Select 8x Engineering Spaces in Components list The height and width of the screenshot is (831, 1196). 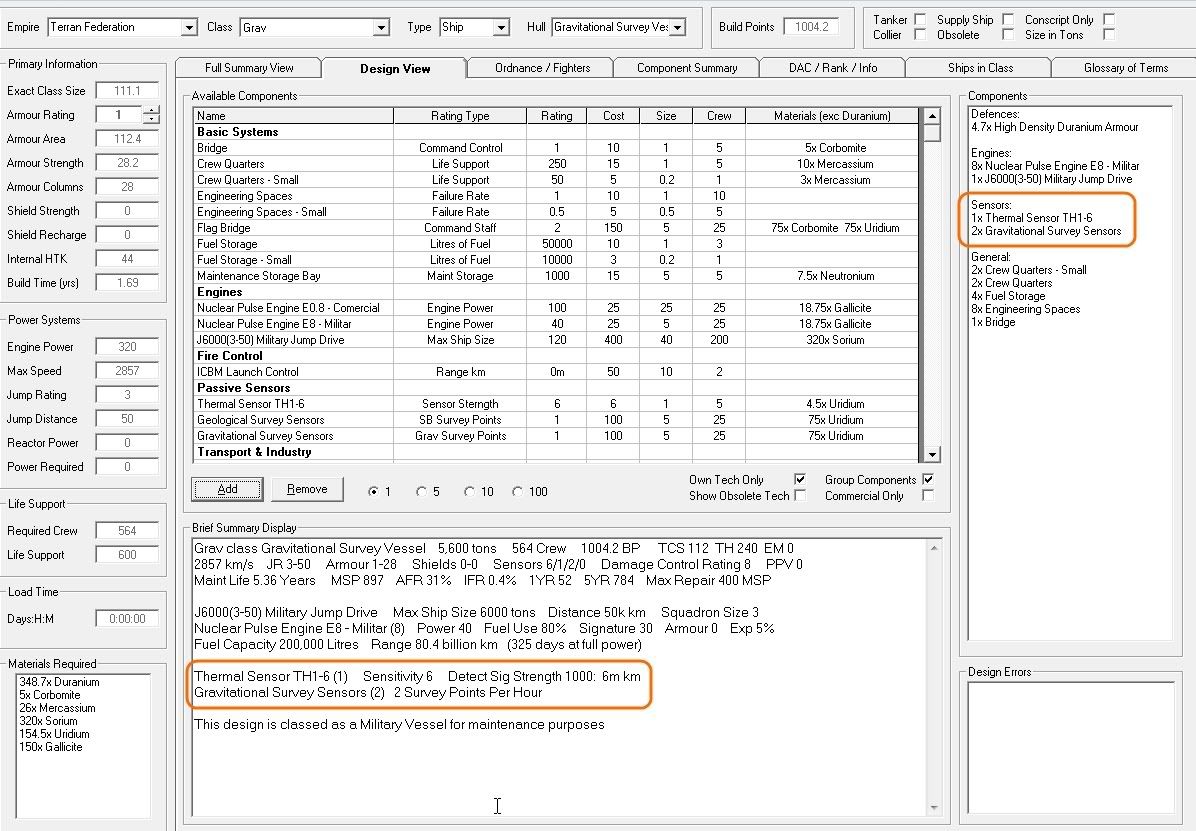[1025, 309]
